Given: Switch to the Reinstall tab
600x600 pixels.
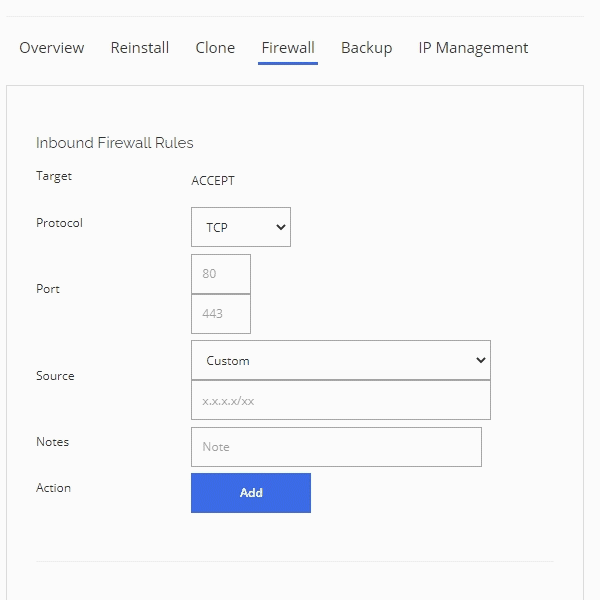Looking at the screenshot, I should coord(140,48).
